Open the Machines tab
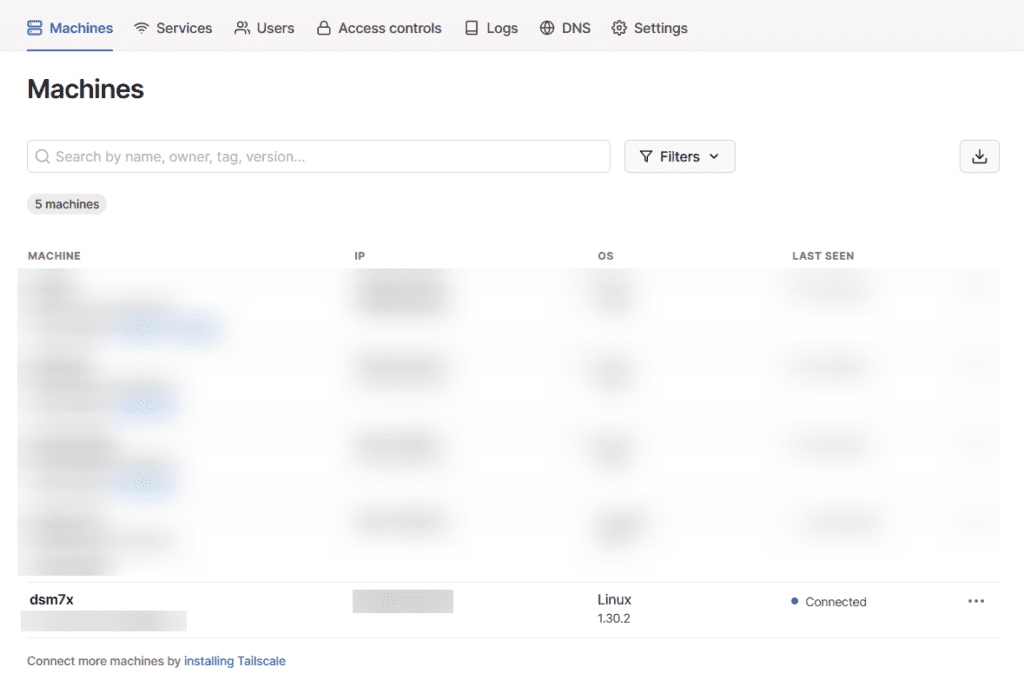Viewport: 1024px width, 693px height. click(x=70, y=28)
